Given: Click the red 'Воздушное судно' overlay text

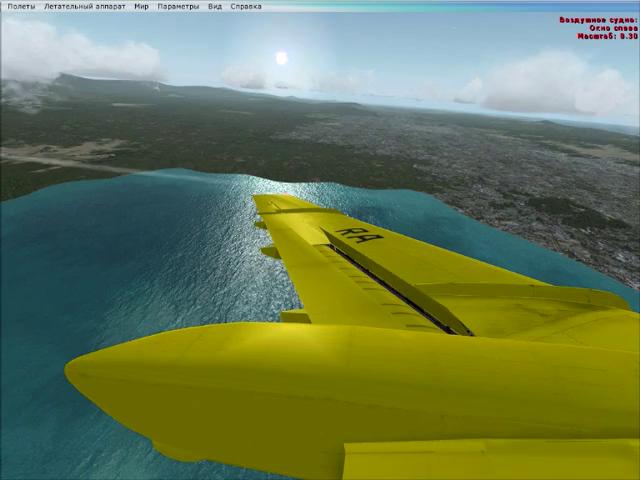Looking at the screenshot, I should 598,20.
